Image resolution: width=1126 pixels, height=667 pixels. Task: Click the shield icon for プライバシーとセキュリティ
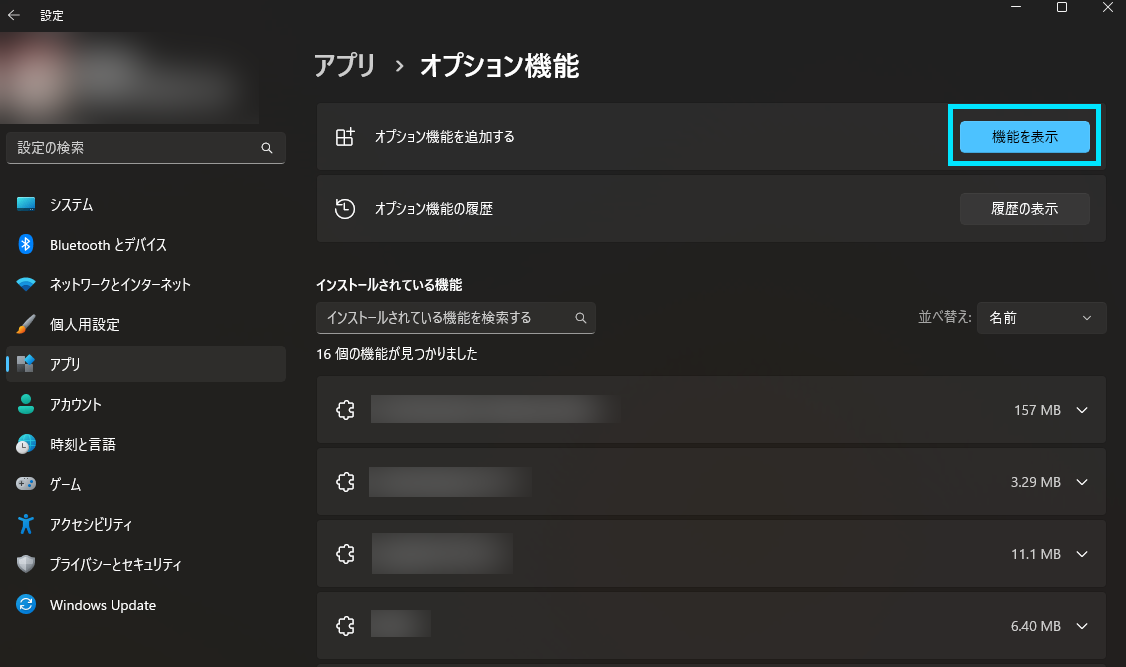point(26,564)
